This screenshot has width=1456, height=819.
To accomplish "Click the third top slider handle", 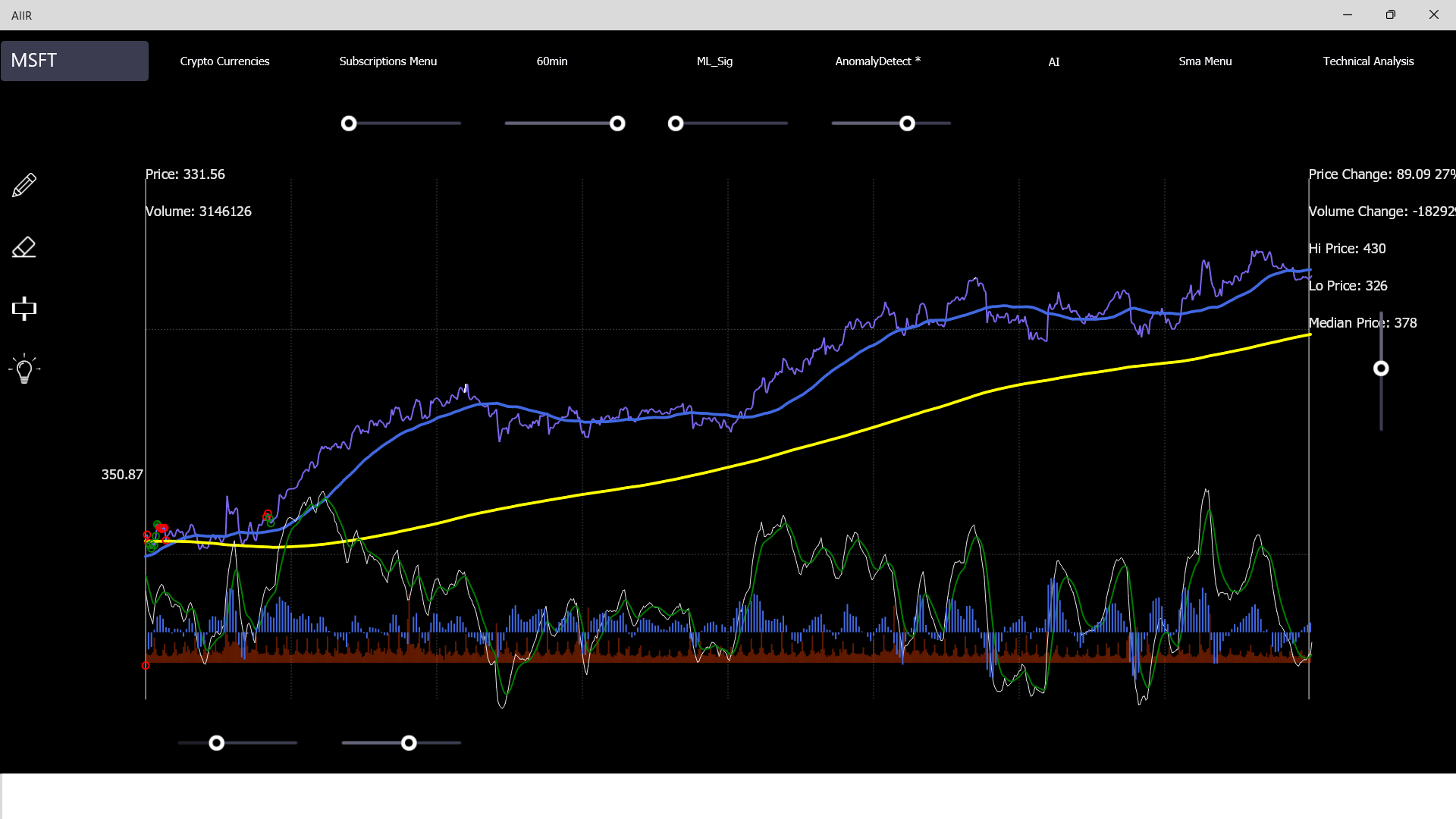I will pos(676,124).
